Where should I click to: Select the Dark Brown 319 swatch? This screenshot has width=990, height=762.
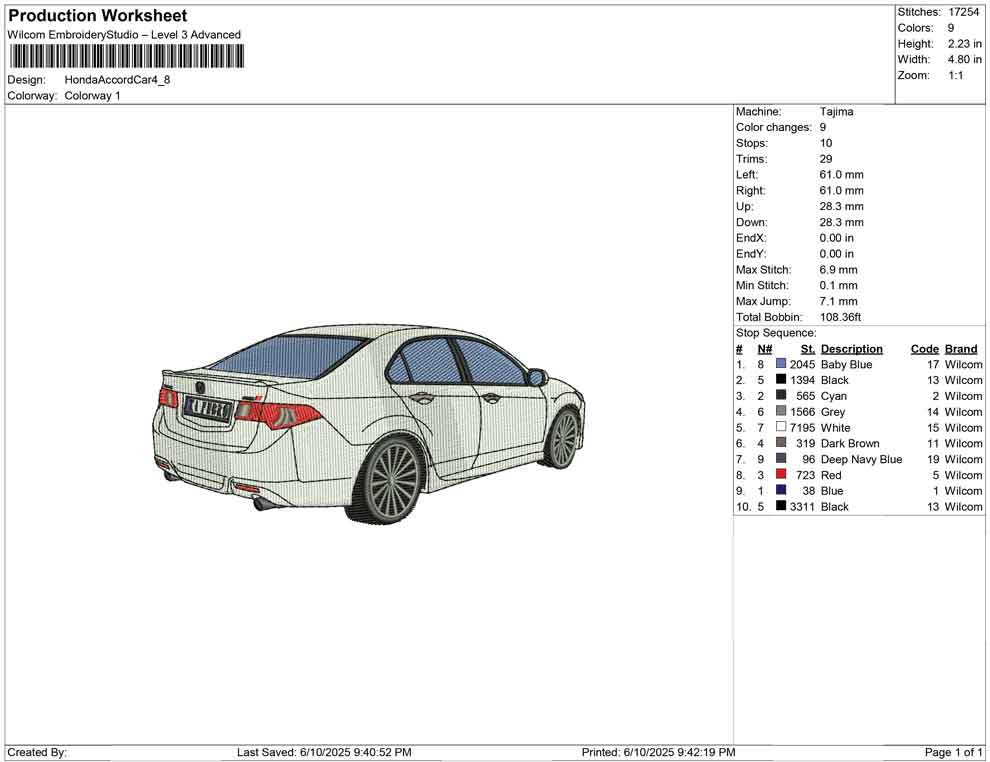pyautogui.click(x=781, y=443)
